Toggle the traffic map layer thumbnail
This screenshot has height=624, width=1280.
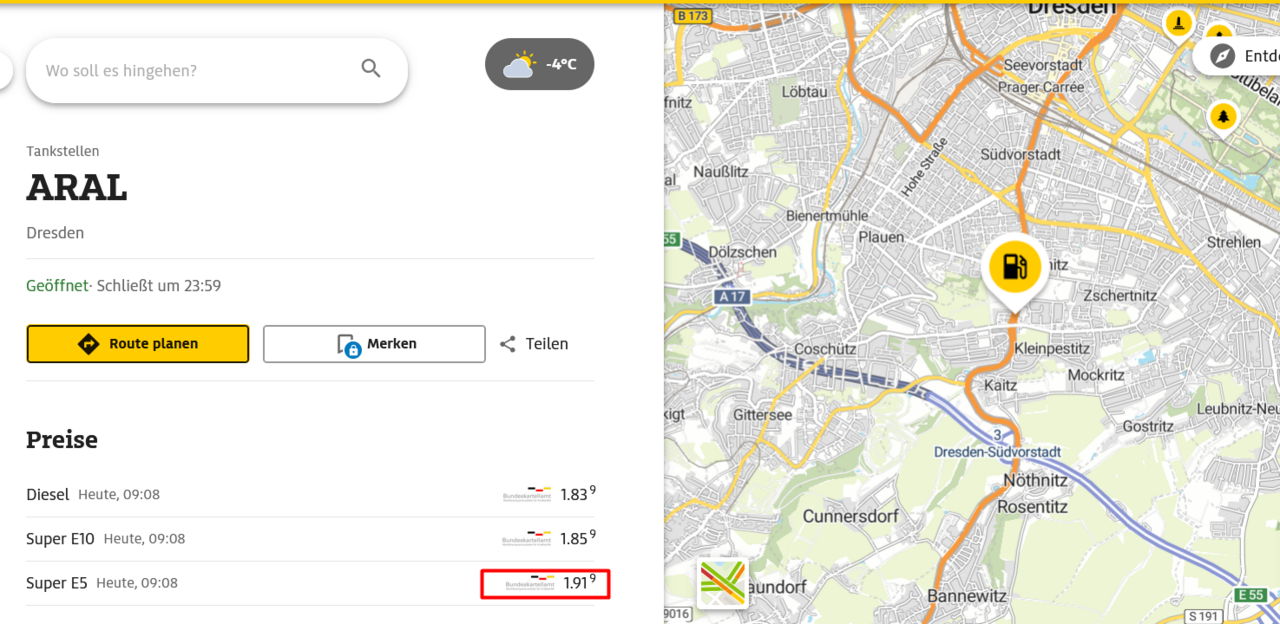click(722, 582)
